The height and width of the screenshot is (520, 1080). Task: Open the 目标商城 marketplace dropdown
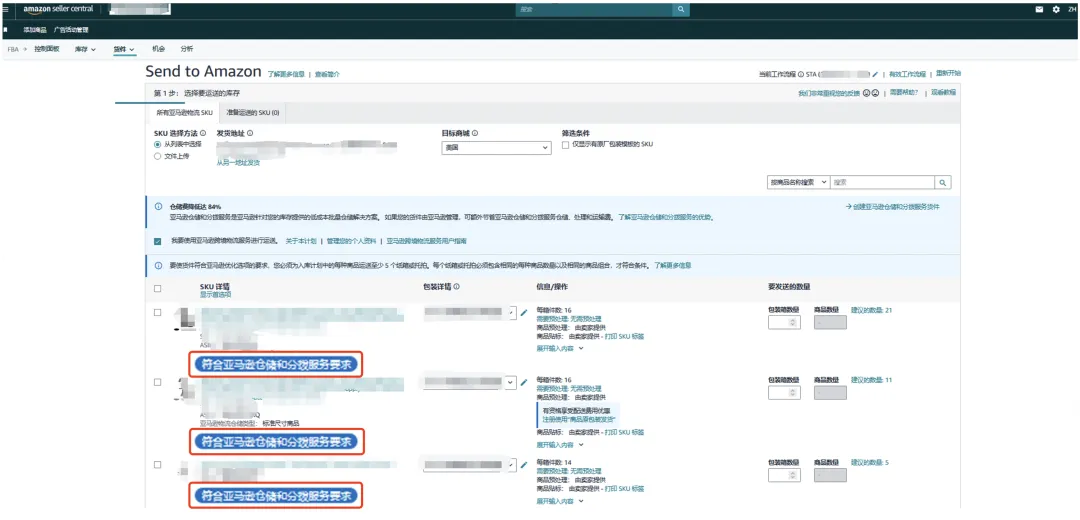(x=496, y=147)
